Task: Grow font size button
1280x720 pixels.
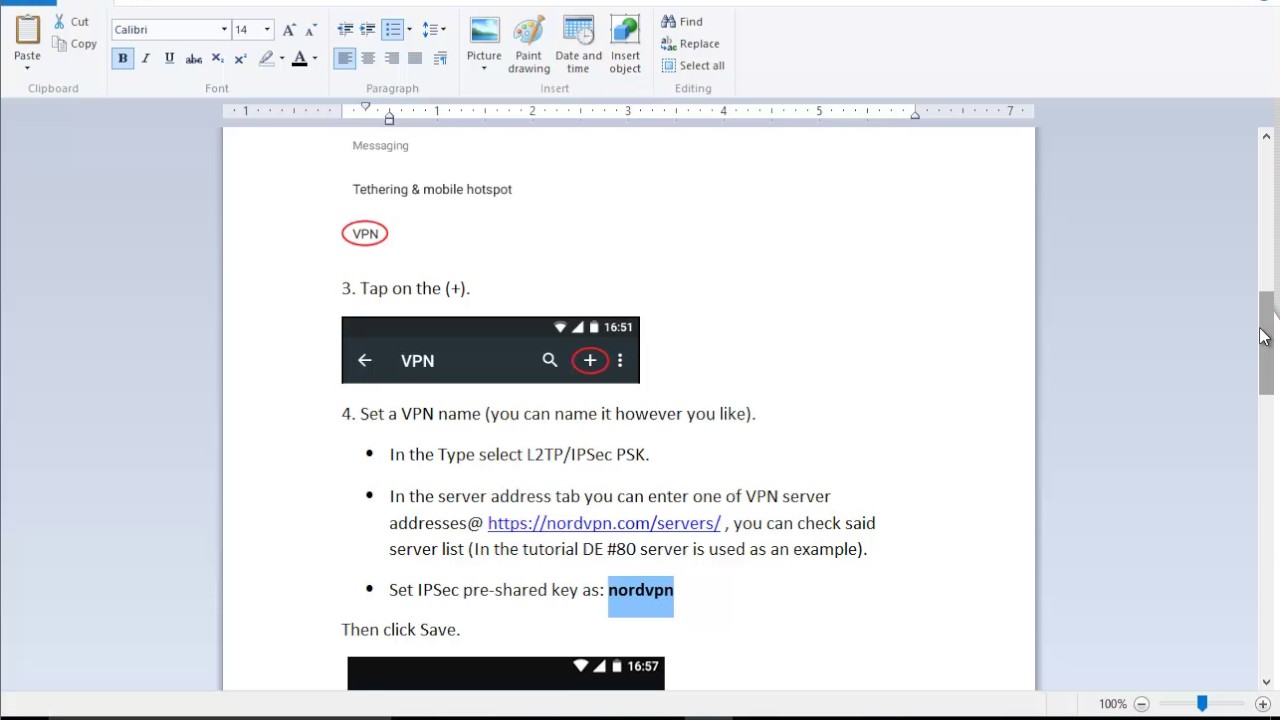Action: point(289,30)
